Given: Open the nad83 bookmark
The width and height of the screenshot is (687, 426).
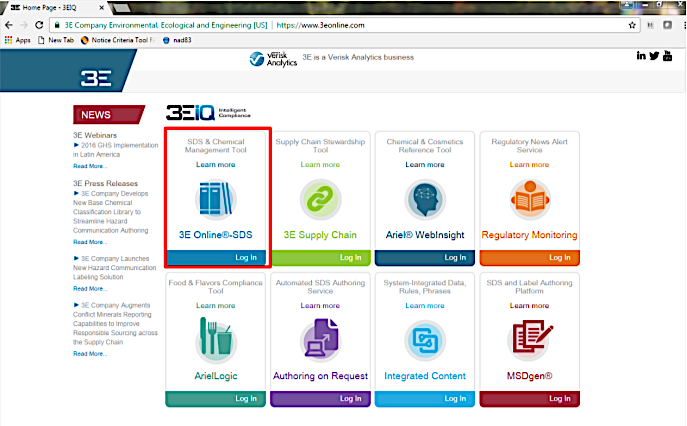Looking at the screenshot, I should tap(177, 40).
